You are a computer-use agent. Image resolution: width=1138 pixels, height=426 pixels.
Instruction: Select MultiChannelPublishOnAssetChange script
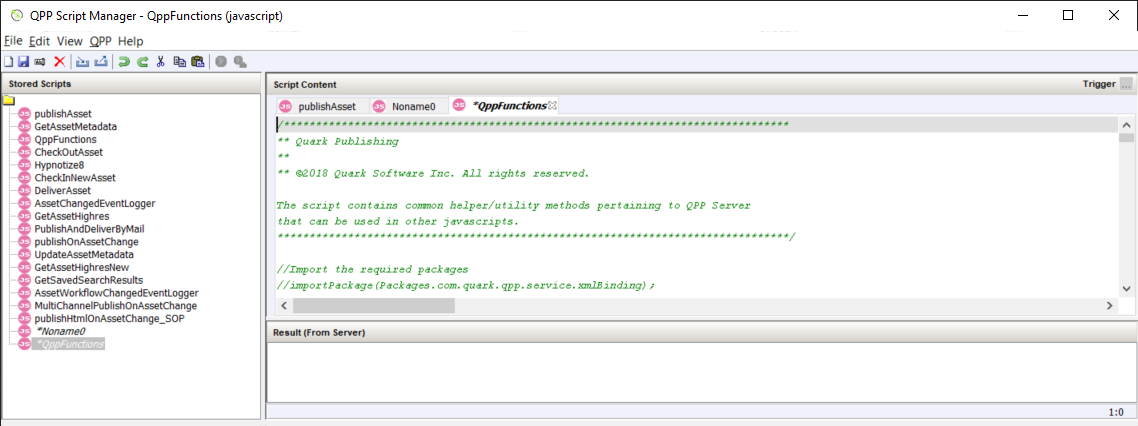[x=115, y=306]
